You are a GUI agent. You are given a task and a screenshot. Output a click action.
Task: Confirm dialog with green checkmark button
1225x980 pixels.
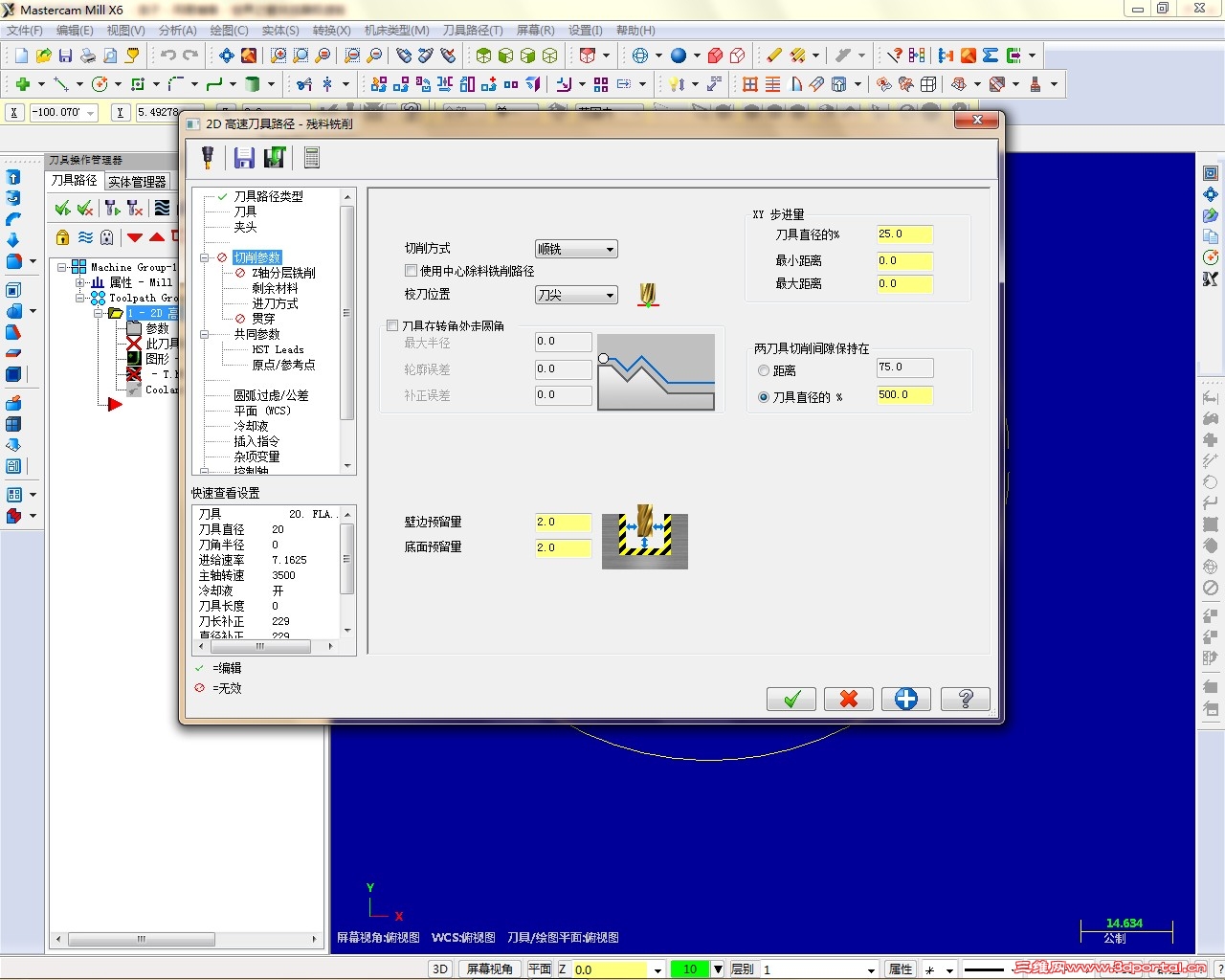tap(791, 699)
